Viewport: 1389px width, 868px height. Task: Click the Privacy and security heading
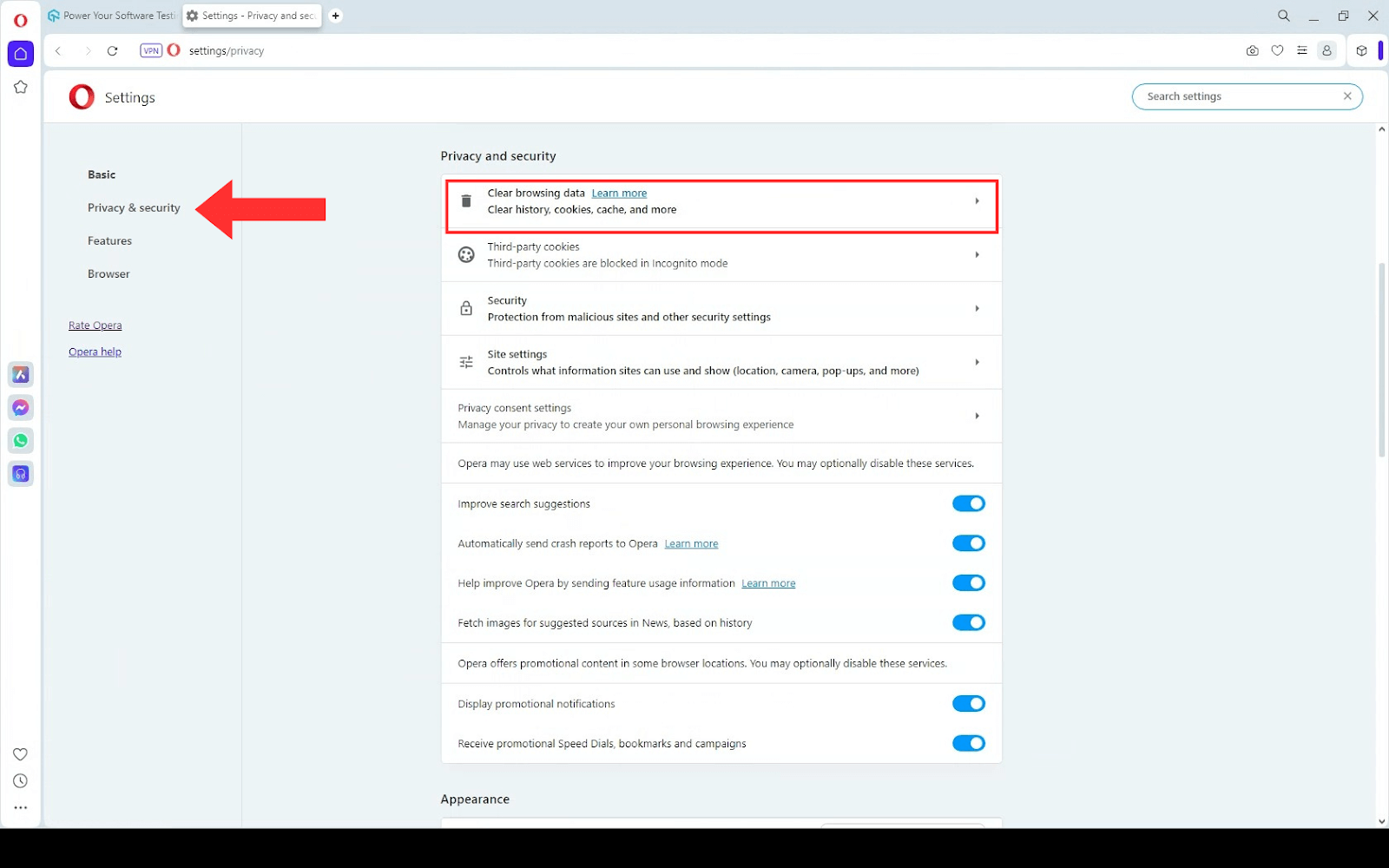pyautogui.click(x=498, y=156)
